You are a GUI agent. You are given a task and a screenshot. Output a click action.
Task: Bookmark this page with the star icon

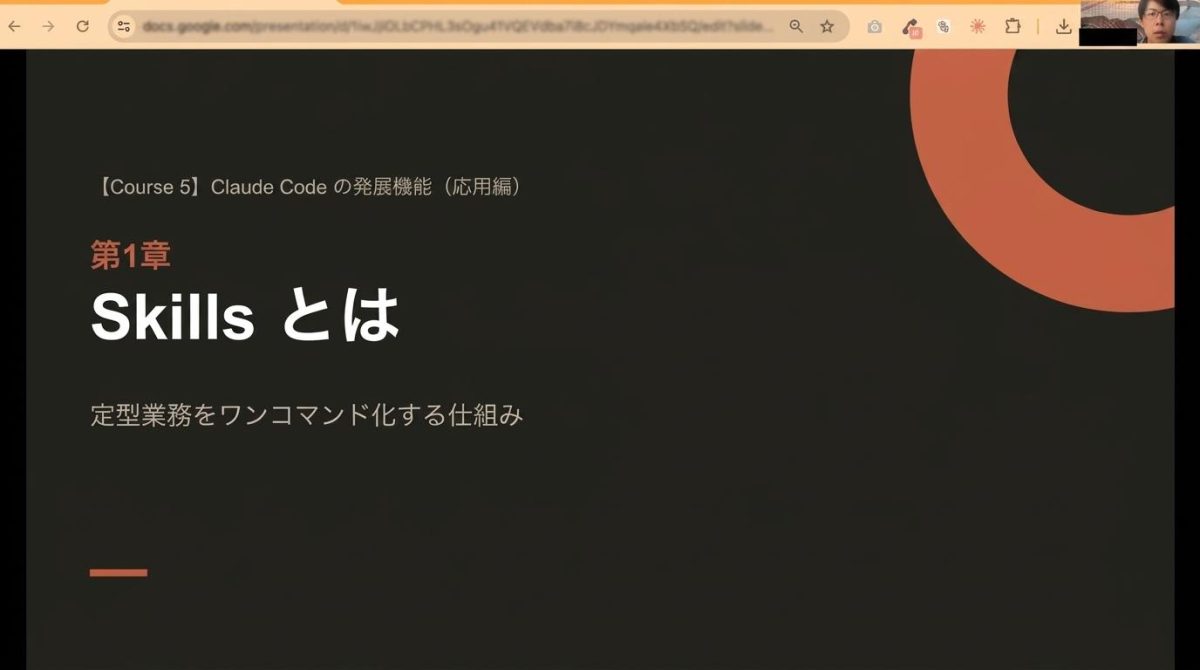tap(827, 27)
